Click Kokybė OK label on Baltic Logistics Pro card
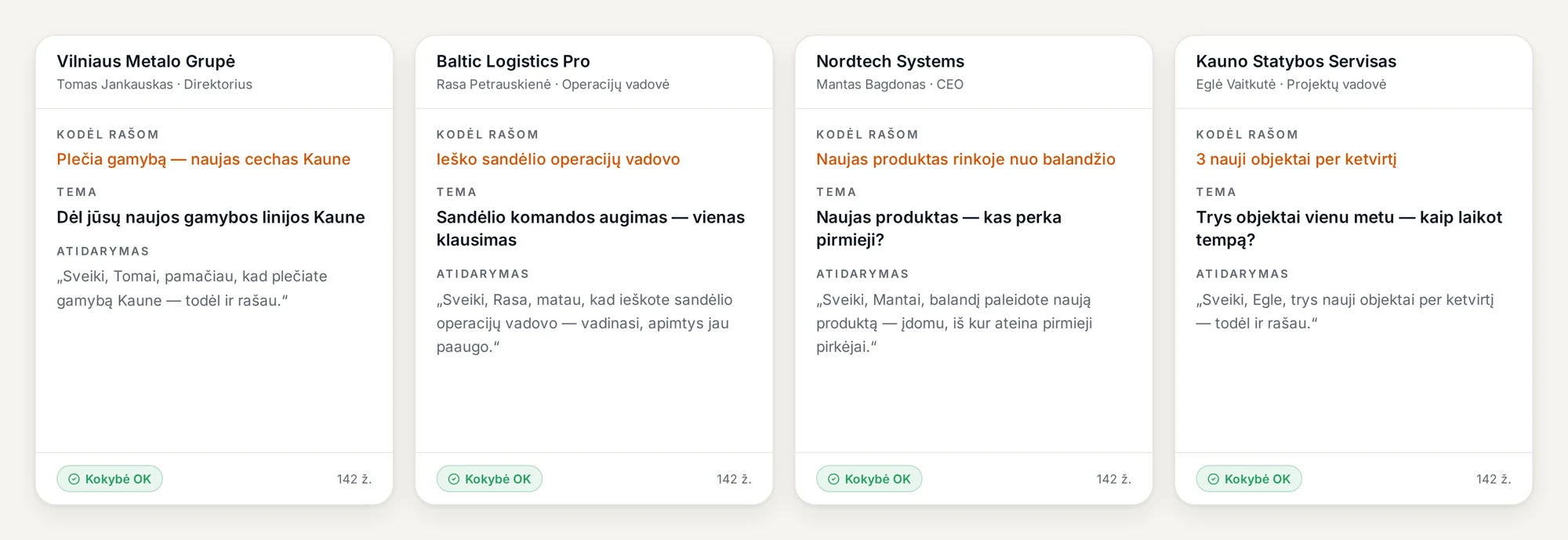1568x540 pixels. pyautogui.click(x=498, y=479)
